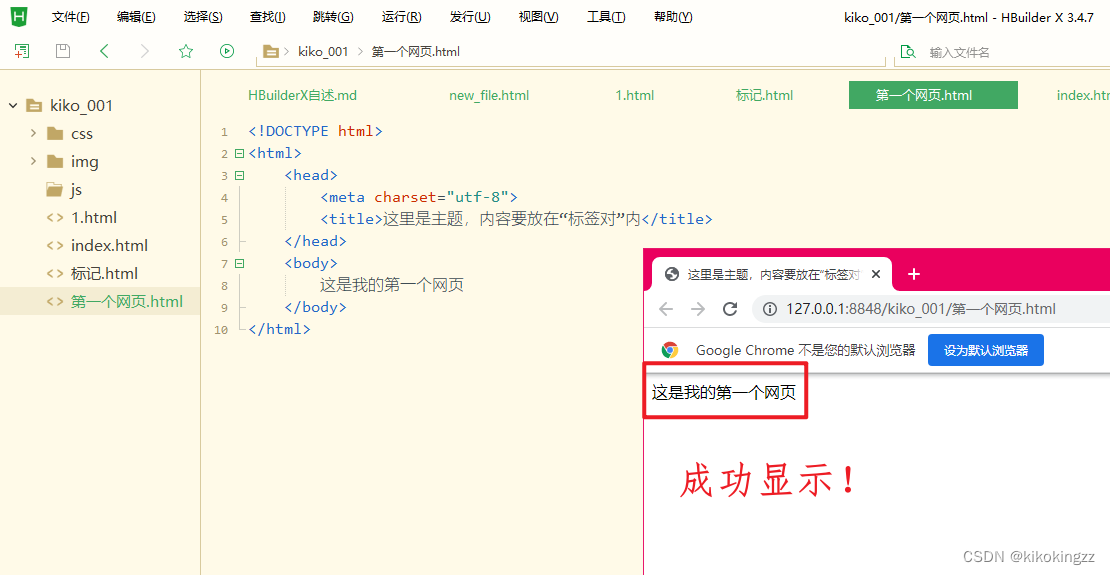The image size is (1110, 575).
Task: Click the Chrome forward arrow
Action: click(698, 309)
